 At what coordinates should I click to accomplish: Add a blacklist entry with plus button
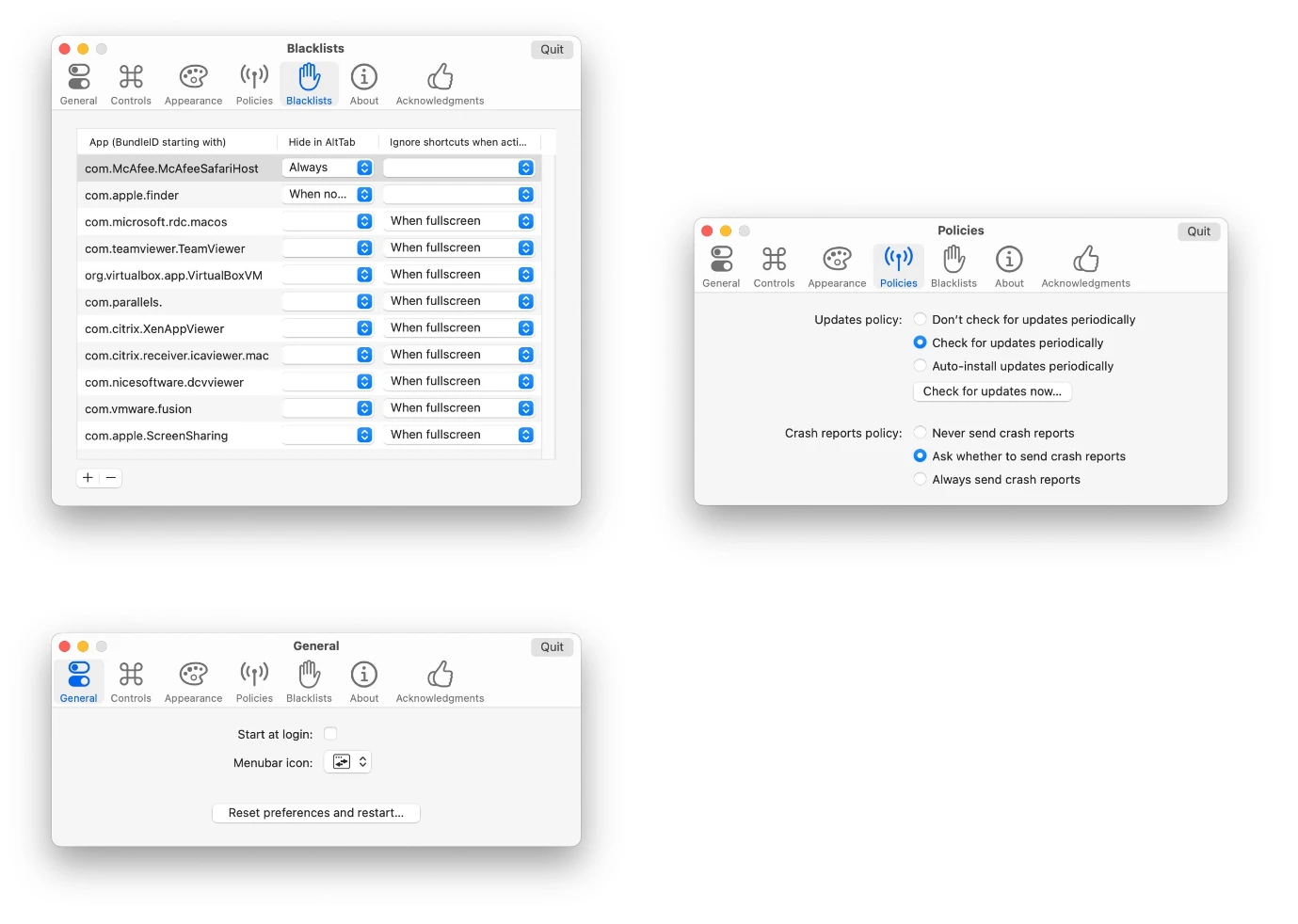tap(88, 478)
